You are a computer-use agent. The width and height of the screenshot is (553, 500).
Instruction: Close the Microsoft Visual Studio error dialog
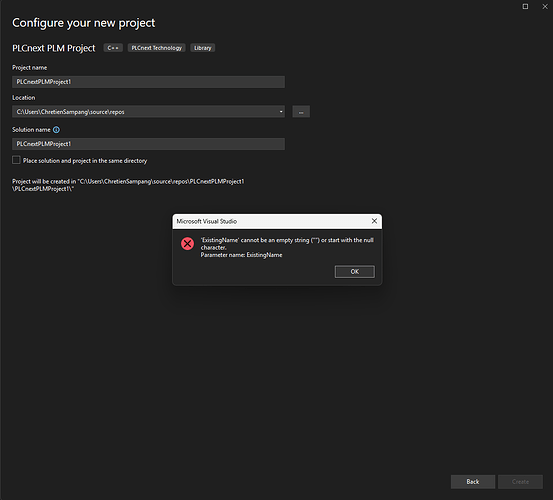374,221
